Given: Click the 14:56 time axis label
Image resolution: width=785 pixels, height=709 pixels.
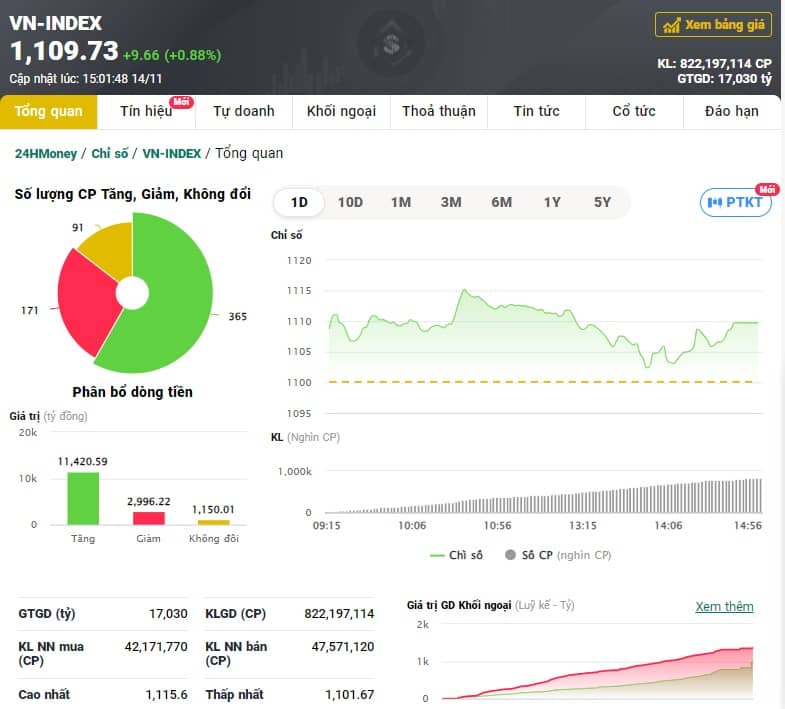Looking at the screenshot, I should point(747,526).
